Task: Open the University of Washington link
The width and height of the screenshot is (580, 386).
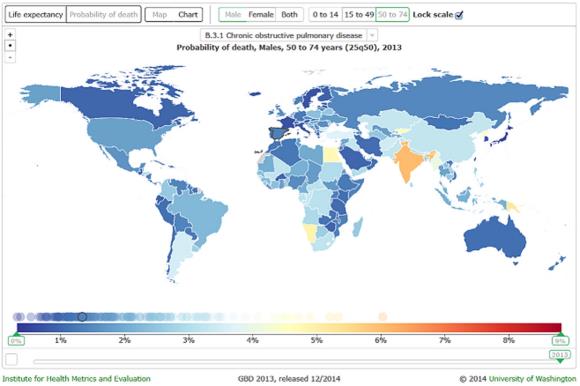Action: click(532, 379)
